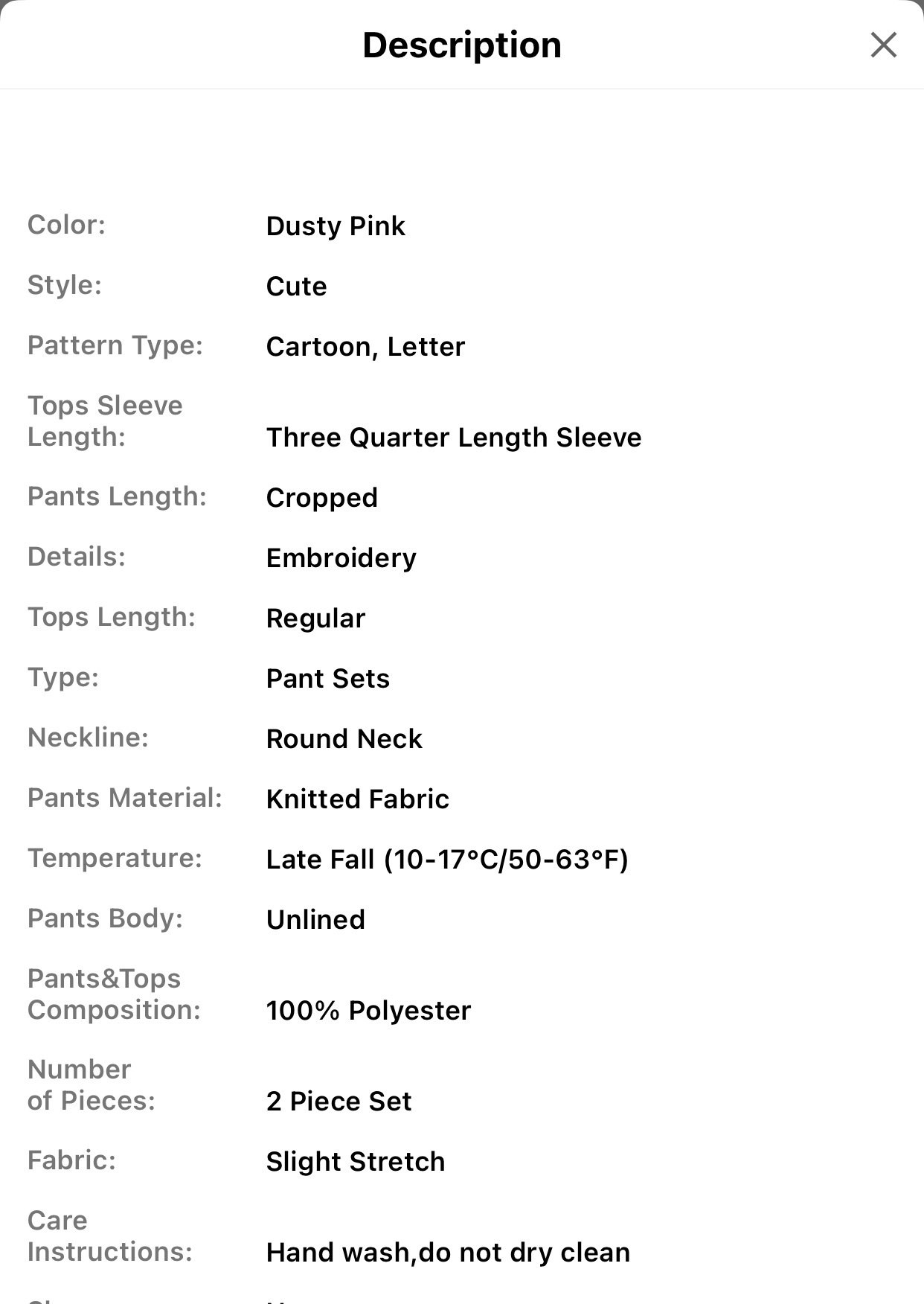Select the Cropped pants length value
Viewport: 924px width, 1304px height.
pos(322,498)
